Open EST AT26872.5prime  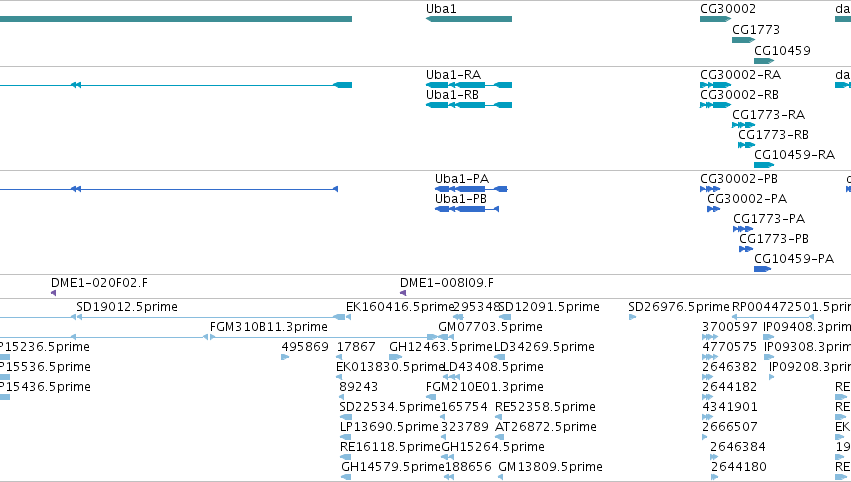[x=546, y=428]
